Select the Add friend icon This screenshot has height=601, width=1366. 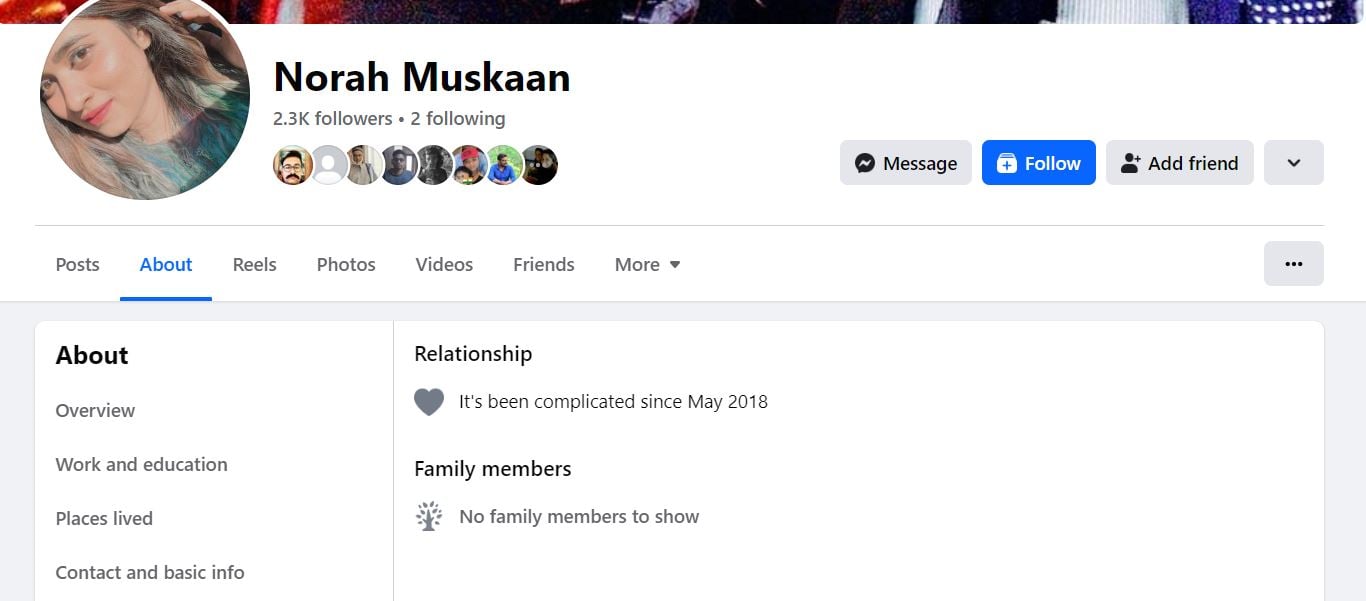pyautogui.click(x=1128, y=162)
